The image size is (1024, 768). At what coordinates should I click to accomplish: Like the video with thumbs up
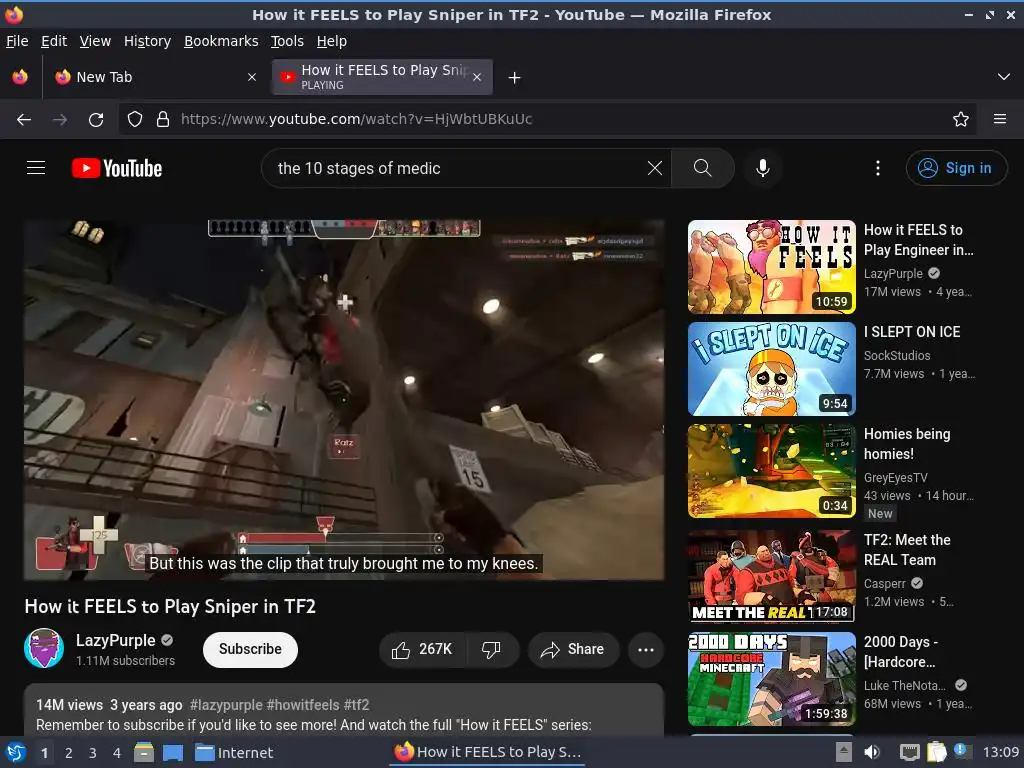(423, 649)
